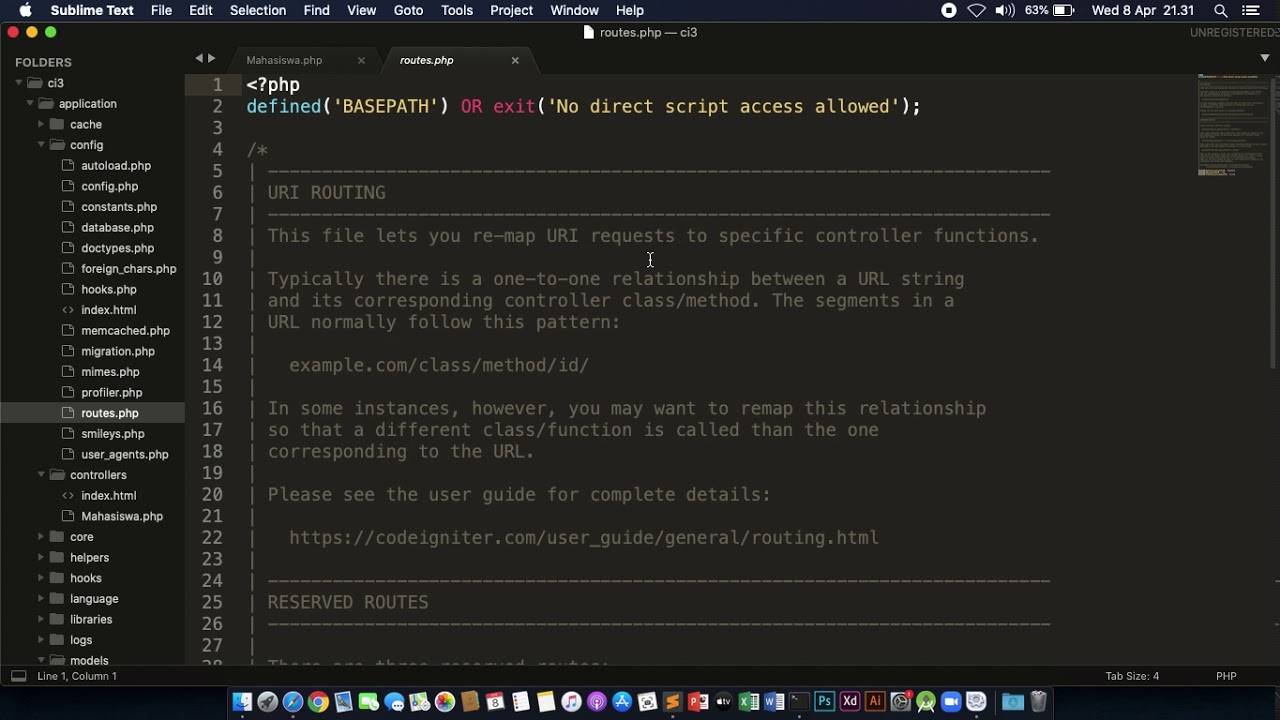Expand the helpers folder
The height and width of the screenshot is (720, 1280).
41,557
